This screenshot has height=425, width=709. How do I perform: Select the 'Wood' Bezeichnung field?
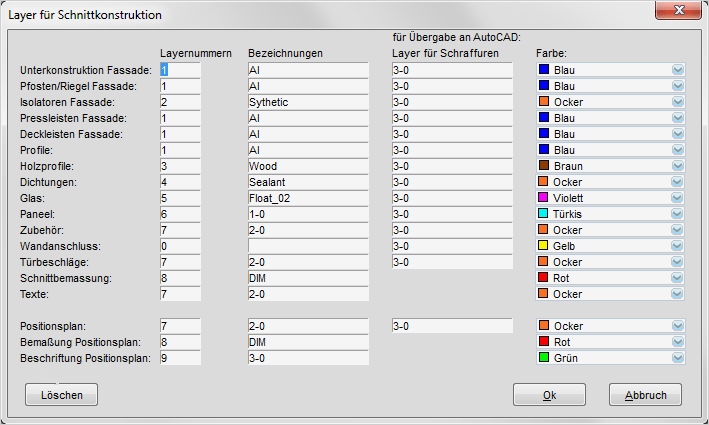[308, 166]
